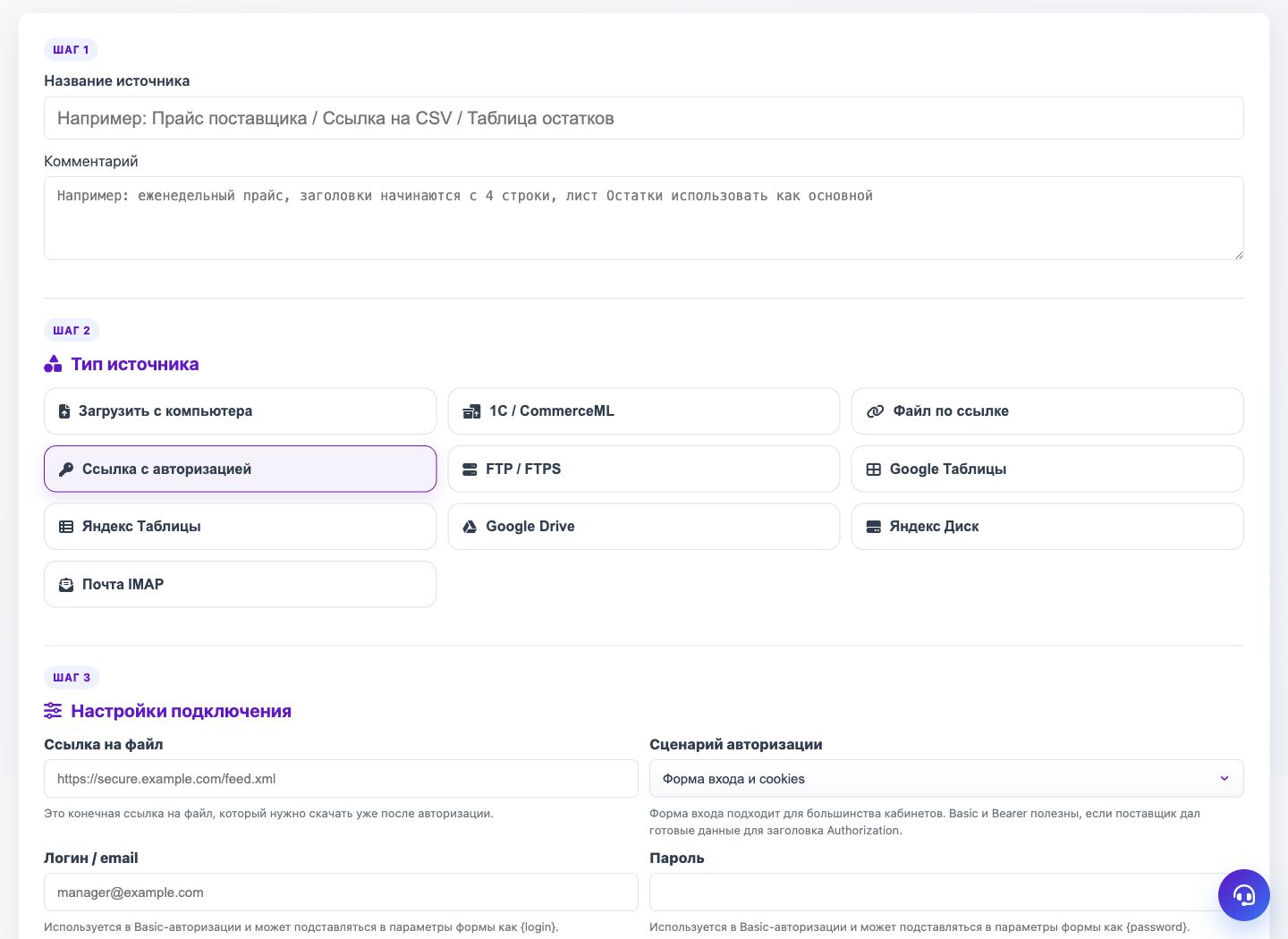This screenshot has width=1288, height=939.
Task: Choose the FTP / FTPS source type
Action: 644,469
